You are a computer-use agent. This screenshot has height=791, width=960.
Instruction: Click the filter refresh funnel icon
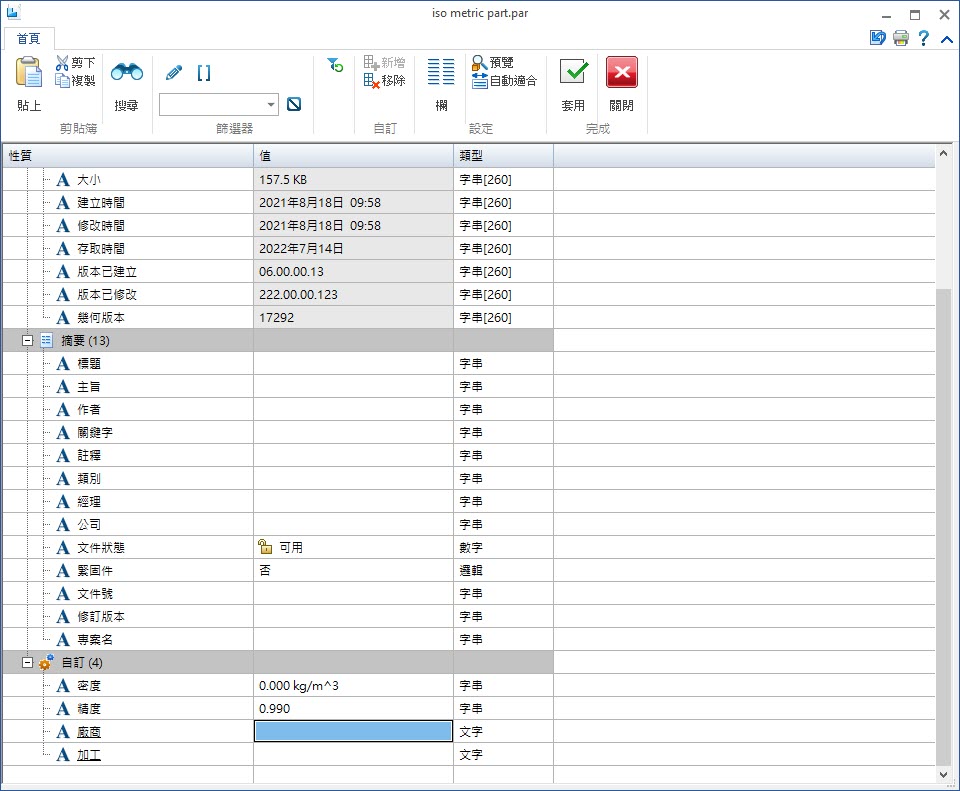[335, 65]
